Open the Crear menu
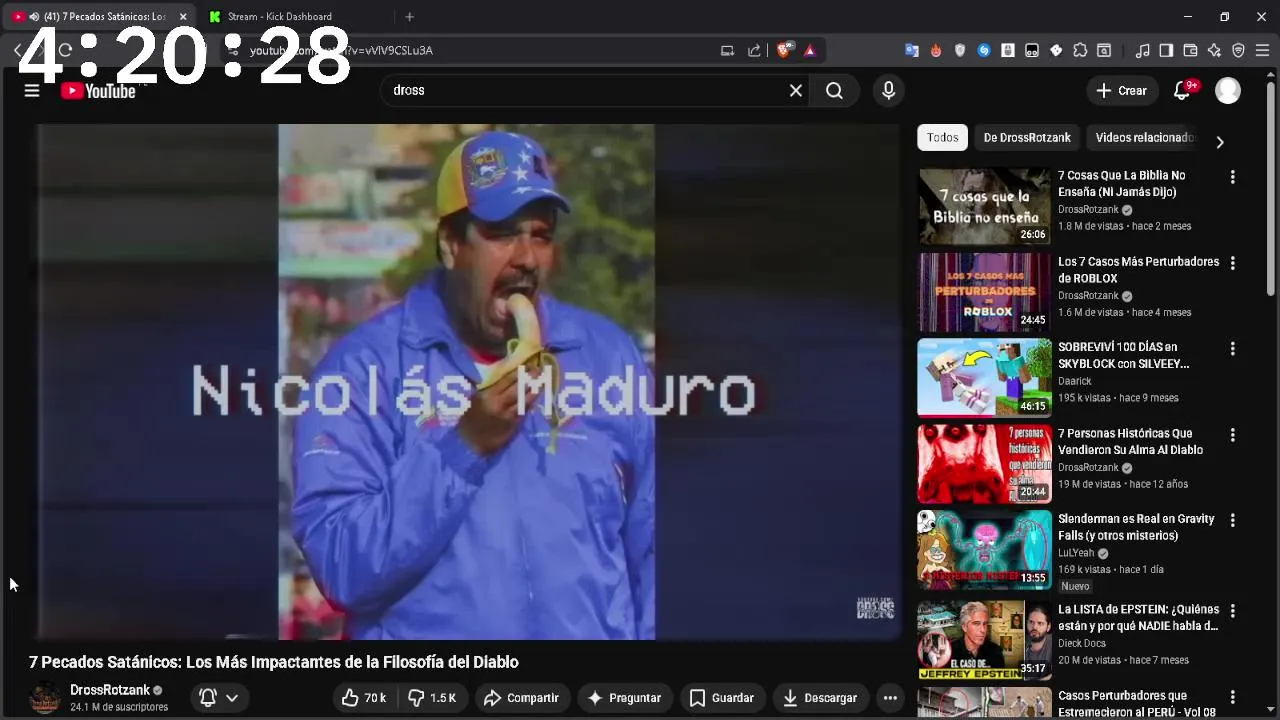 click(x=1122, y=91)
